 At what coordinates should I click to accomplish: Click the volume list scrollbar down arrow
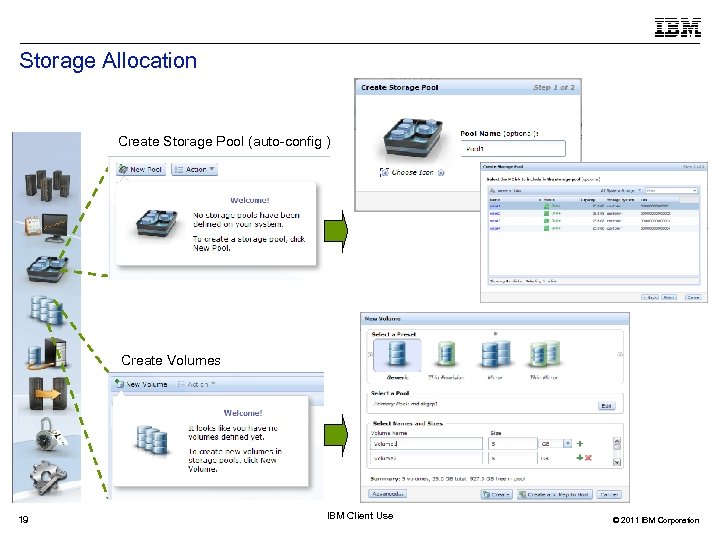pyautogui.click(x=617, y=462)
